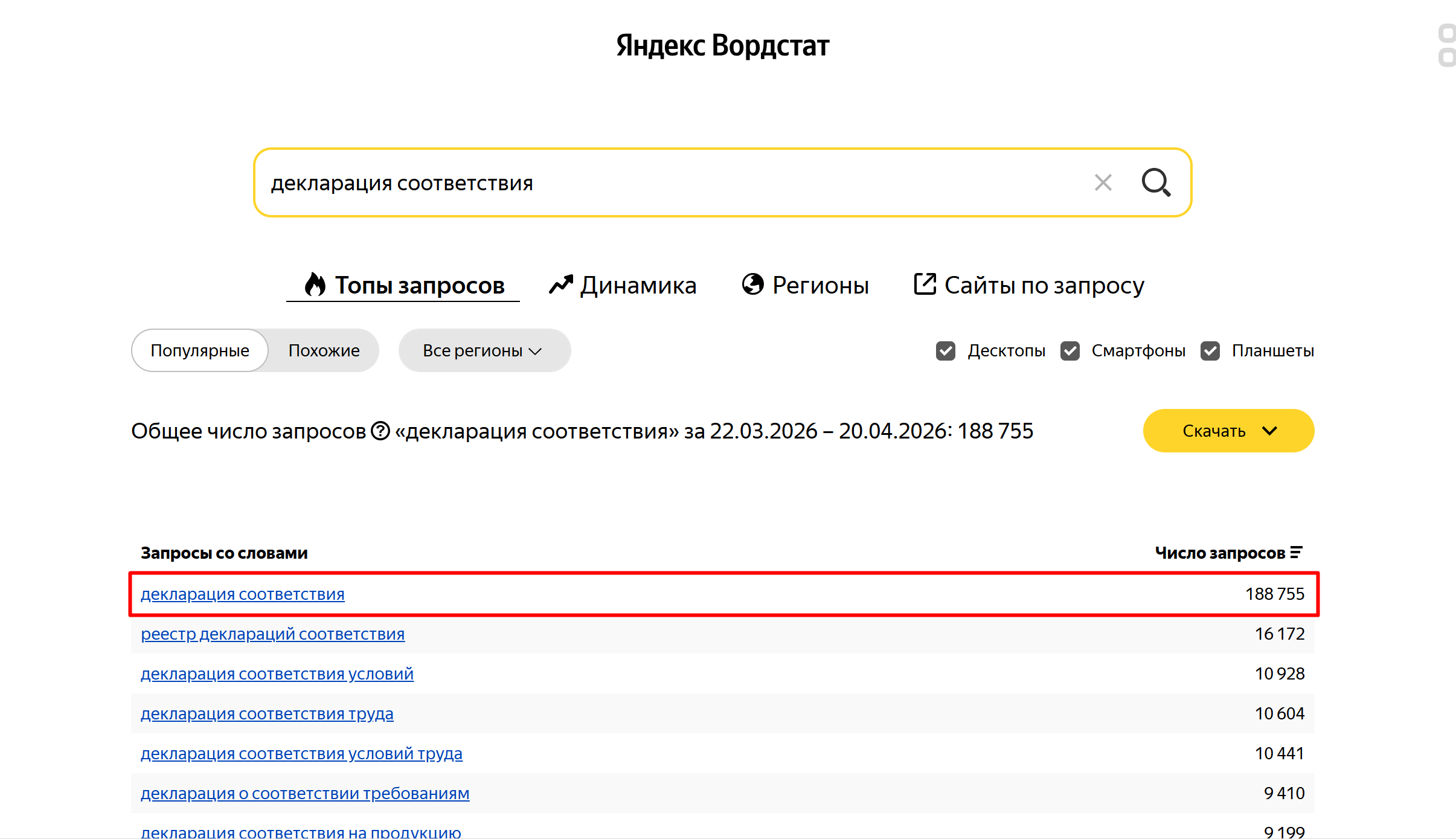Open the Скачать download dropdown
Screen dimensions: 1456x839
tap(1228, 431)
